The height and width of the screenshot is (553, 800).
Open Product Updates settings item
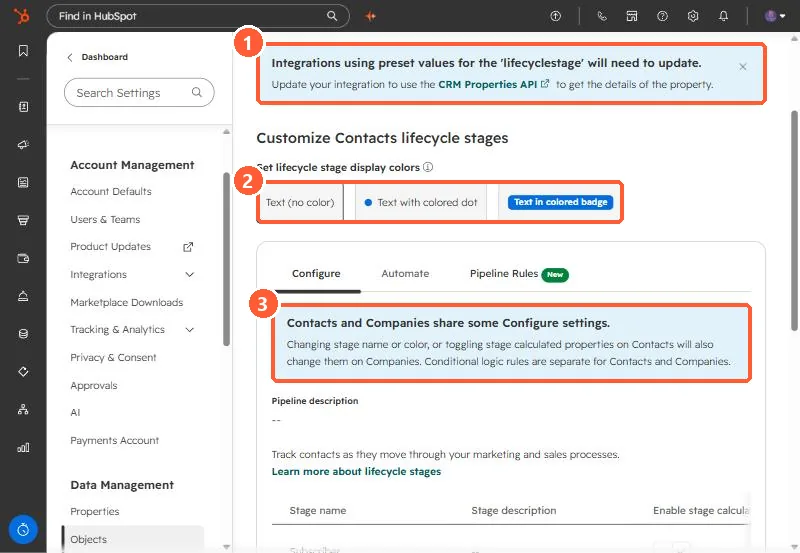pos(111,246)
